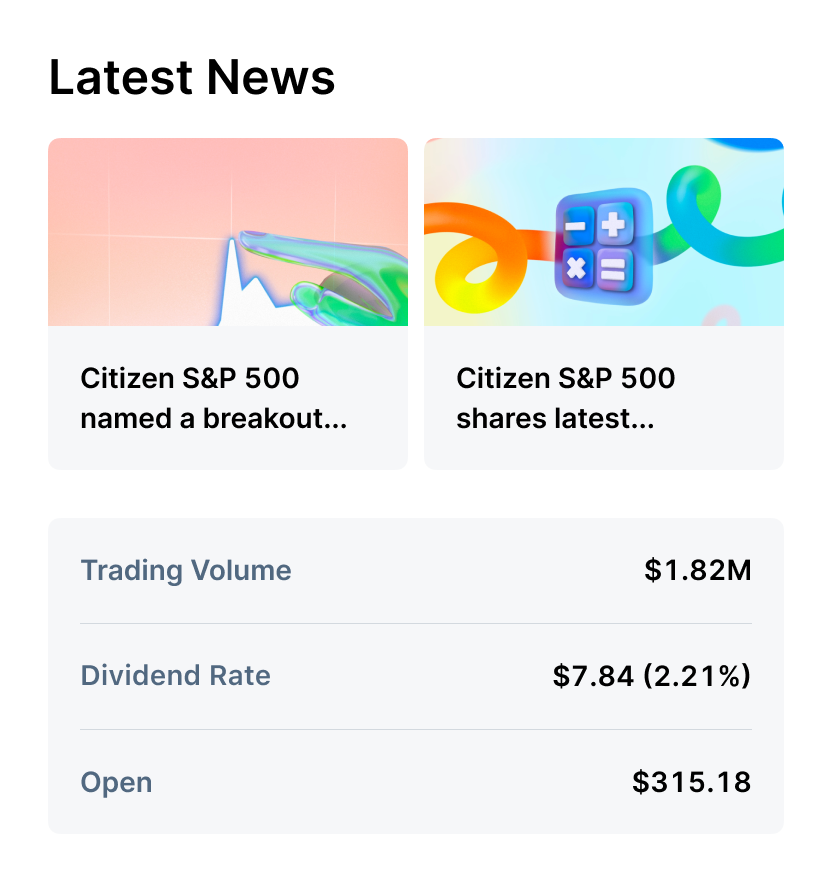The image size is (832, 882).
Task: Click the equals key on the calculator graphic
Action: point(612,267)
